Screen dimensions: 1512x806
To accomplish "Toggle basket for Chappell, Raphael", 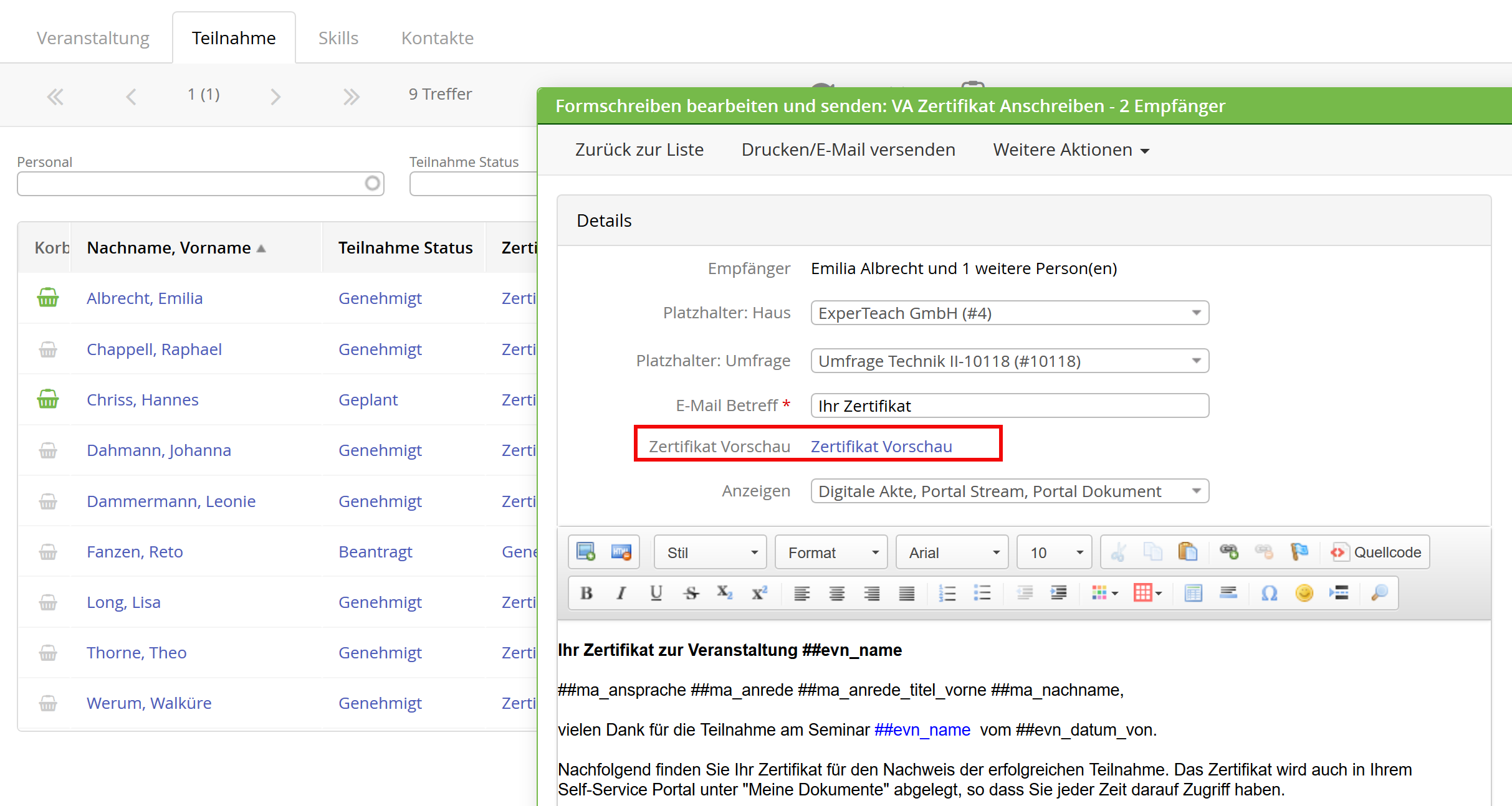I will (x=48, y=349).
